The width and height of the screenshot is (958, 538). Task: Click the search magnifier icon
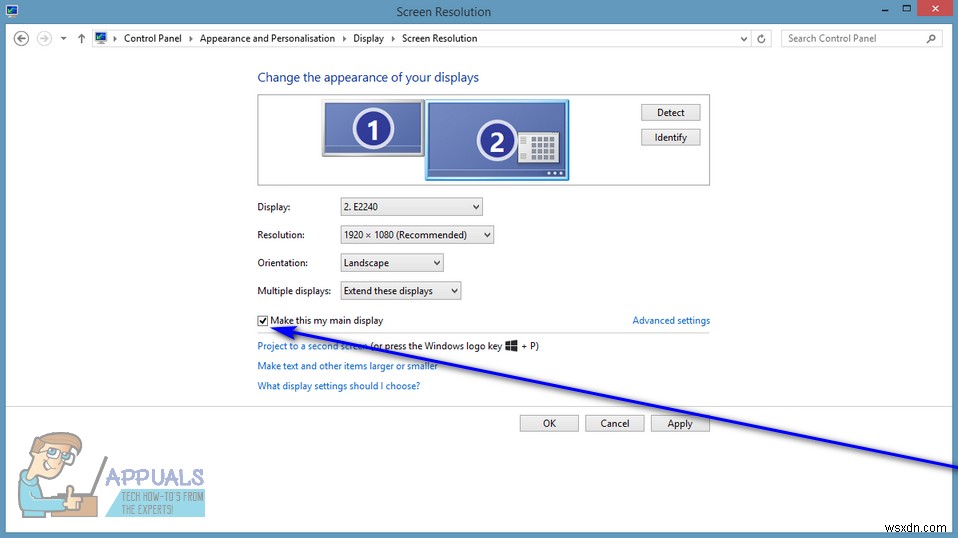(x=931, y=38)
